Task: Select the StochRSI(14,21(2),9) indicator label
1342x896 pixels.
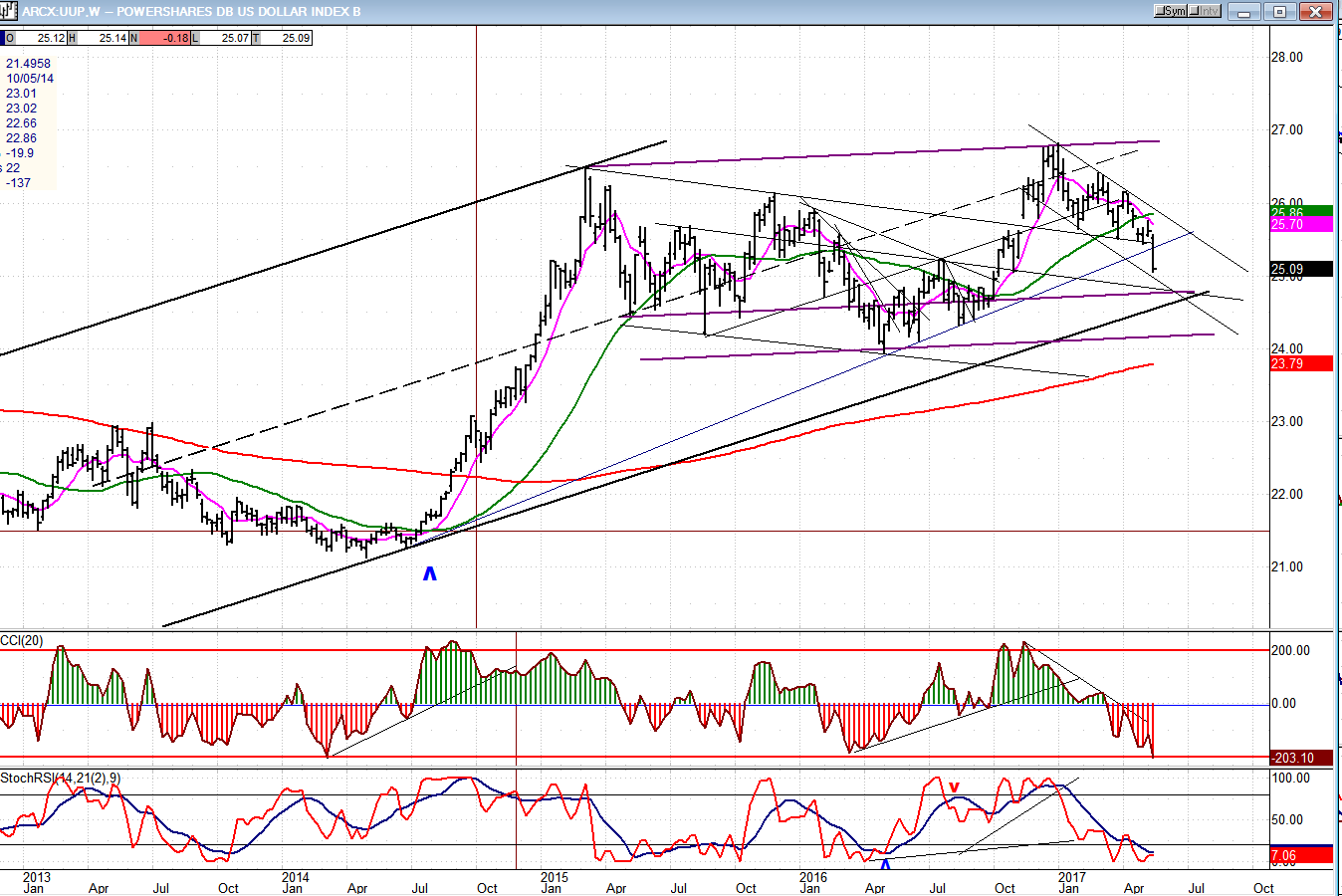Action: coord(61,778)
